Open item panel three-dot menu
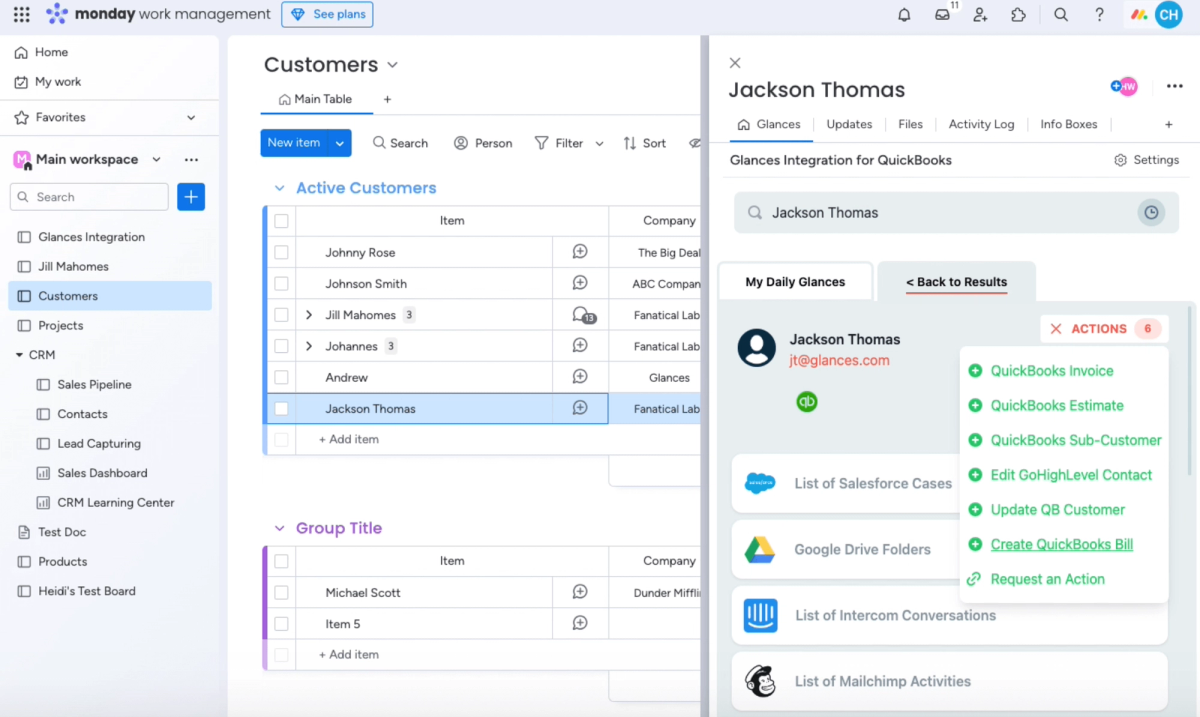The width and height of the screenshot is (1200, 717). point(1175,87)
